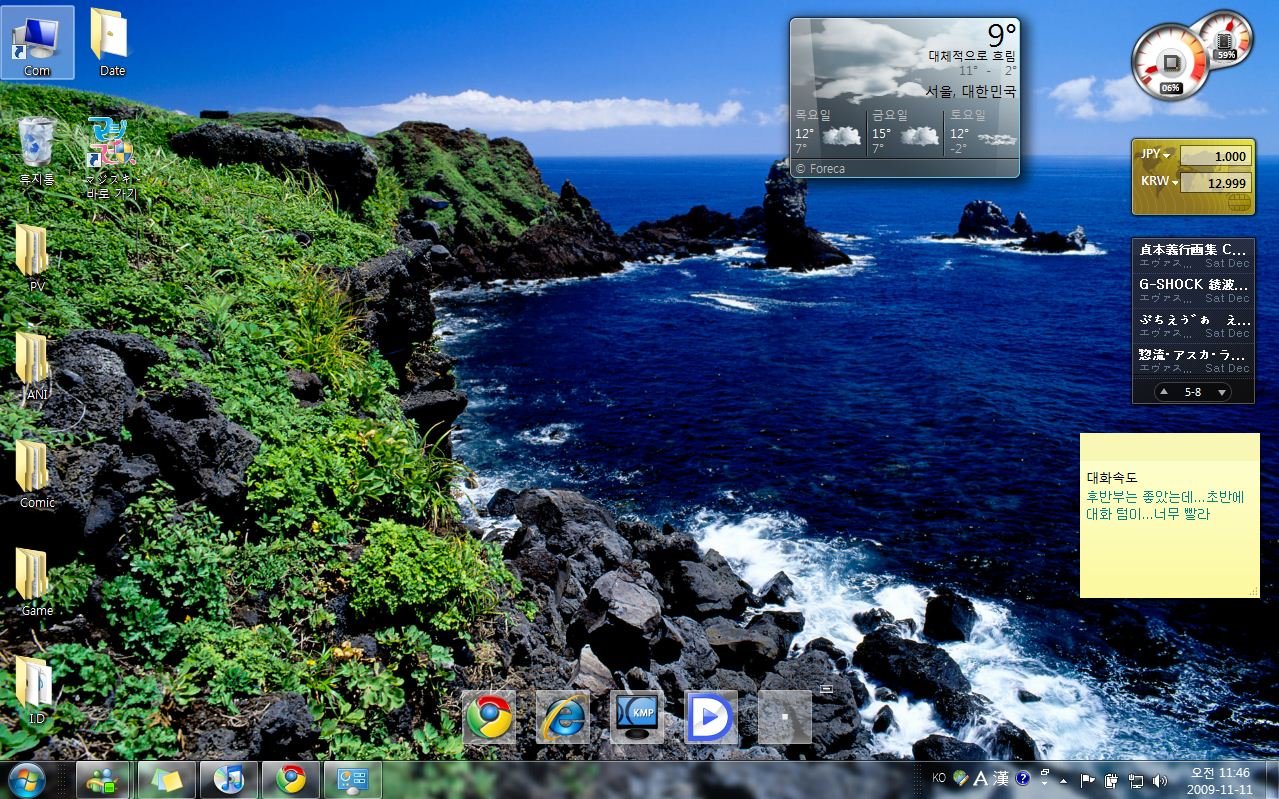Open the G-SHOCK feed headline
This screenshot has width=1279, height=799.
[x=1193, y=284]
